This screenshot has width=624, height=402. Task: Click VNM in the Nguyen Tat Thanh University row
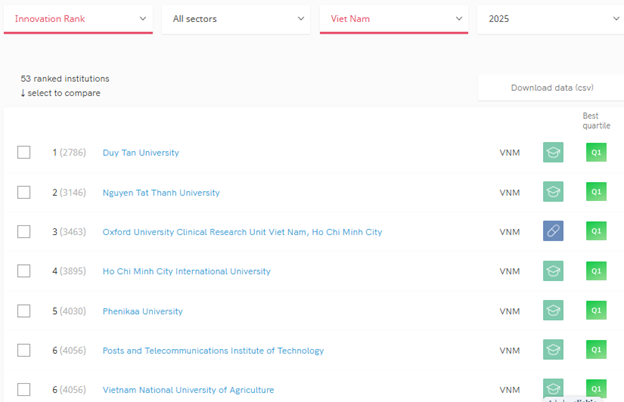coord(510,193)
